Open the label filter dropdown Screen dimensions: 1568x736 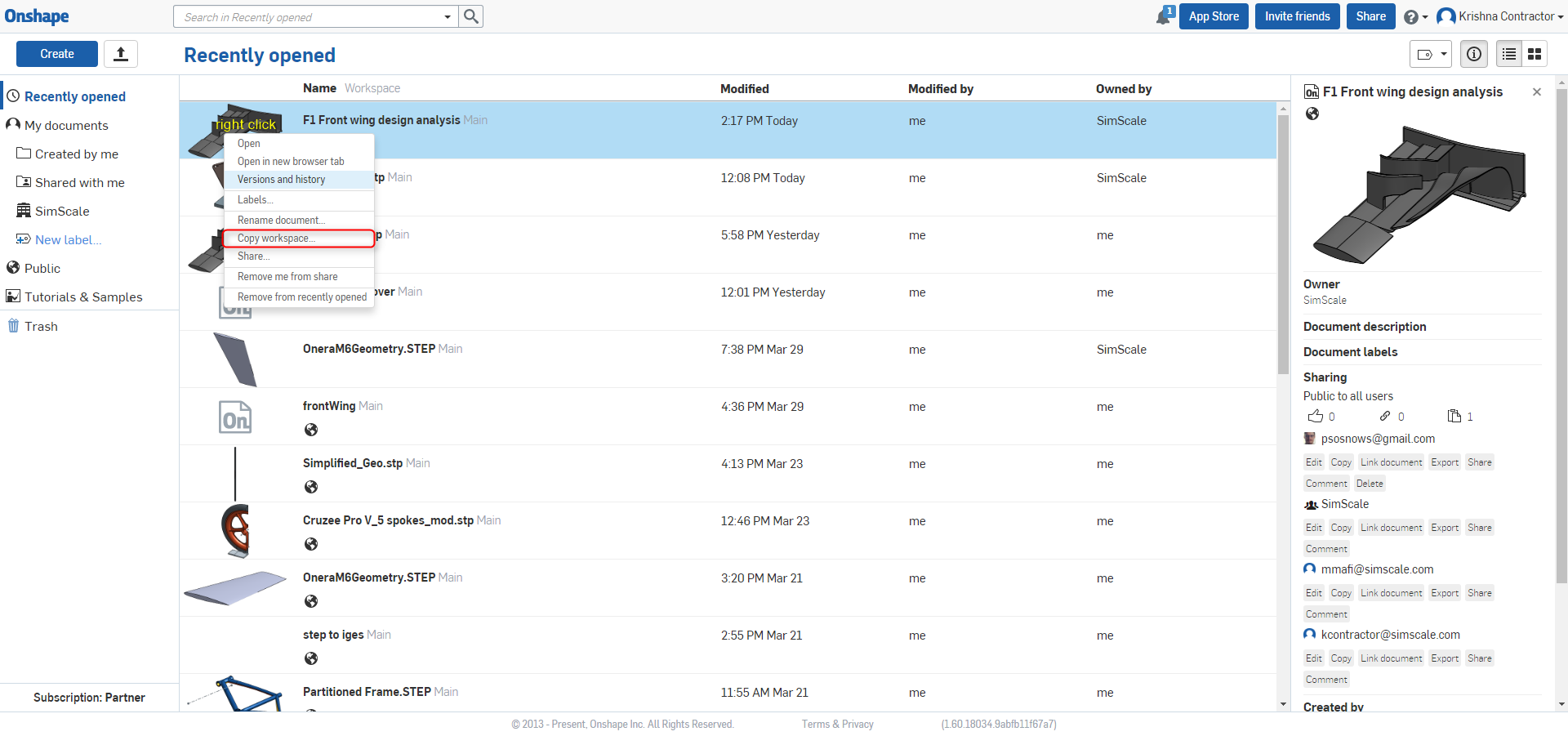pyautogui.click(x=1431, y=54)
